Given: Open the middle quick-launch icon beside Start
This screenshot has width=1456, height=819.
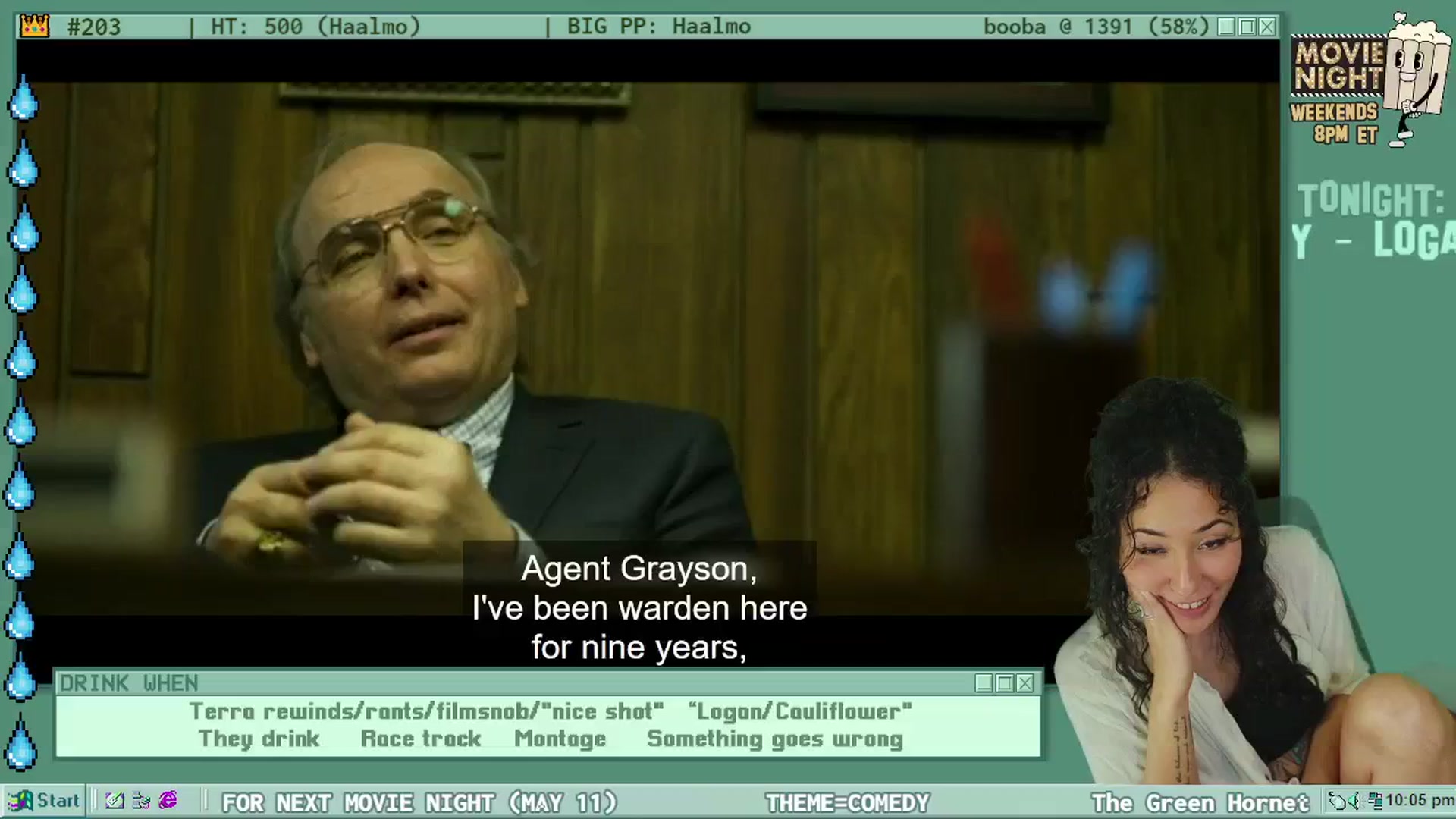Looking at the screenshot, I should (x=141, y=801).
